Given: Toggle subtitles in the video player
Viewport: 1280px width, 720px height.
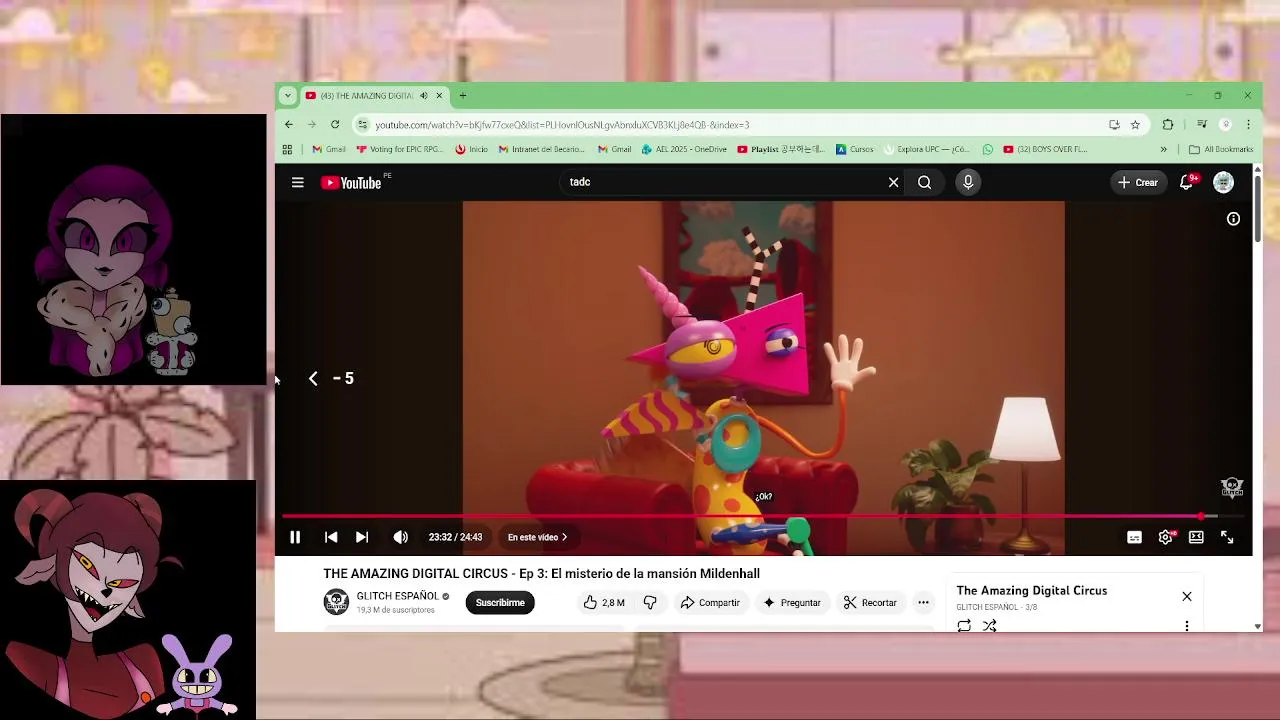Looking at the screenshot, I should (x=1134, y=537).
